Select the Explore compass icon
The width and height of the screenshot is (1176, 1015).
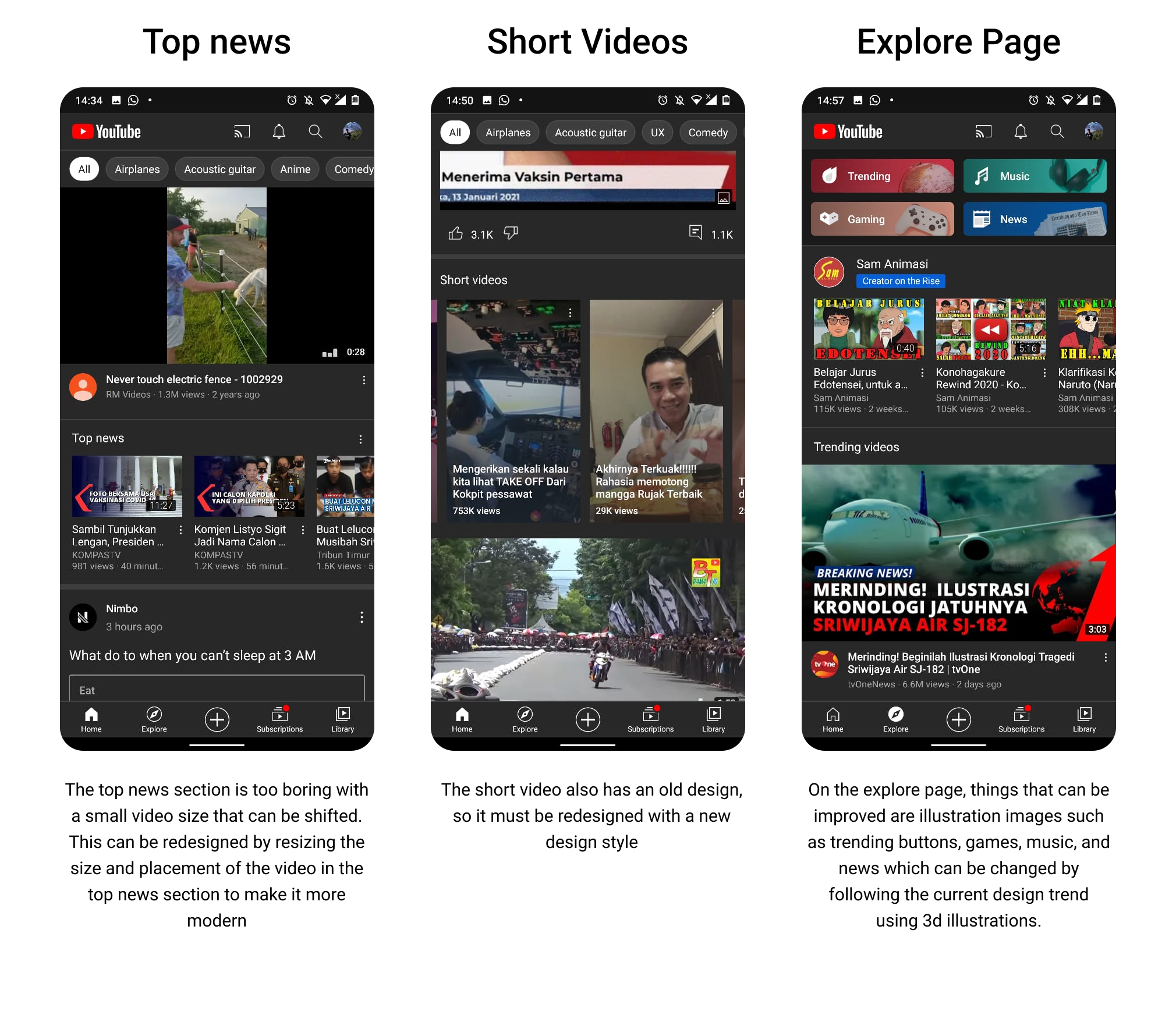pyautogui.click(x=153, y=720)
